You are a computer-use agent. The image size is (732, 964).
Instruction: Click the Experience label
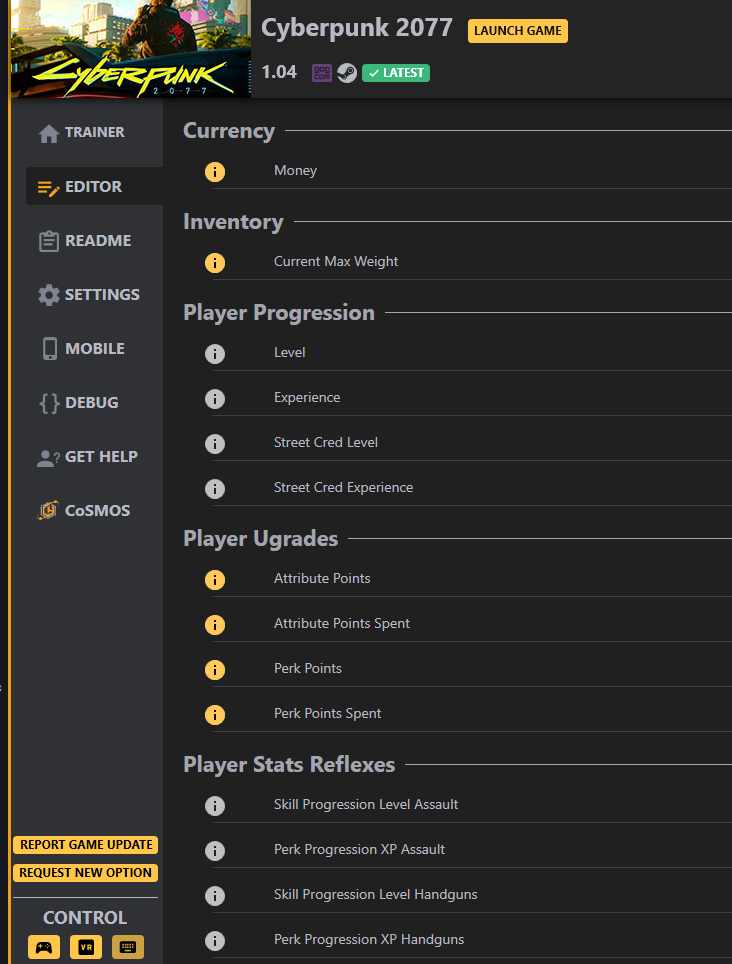point(307,398)
